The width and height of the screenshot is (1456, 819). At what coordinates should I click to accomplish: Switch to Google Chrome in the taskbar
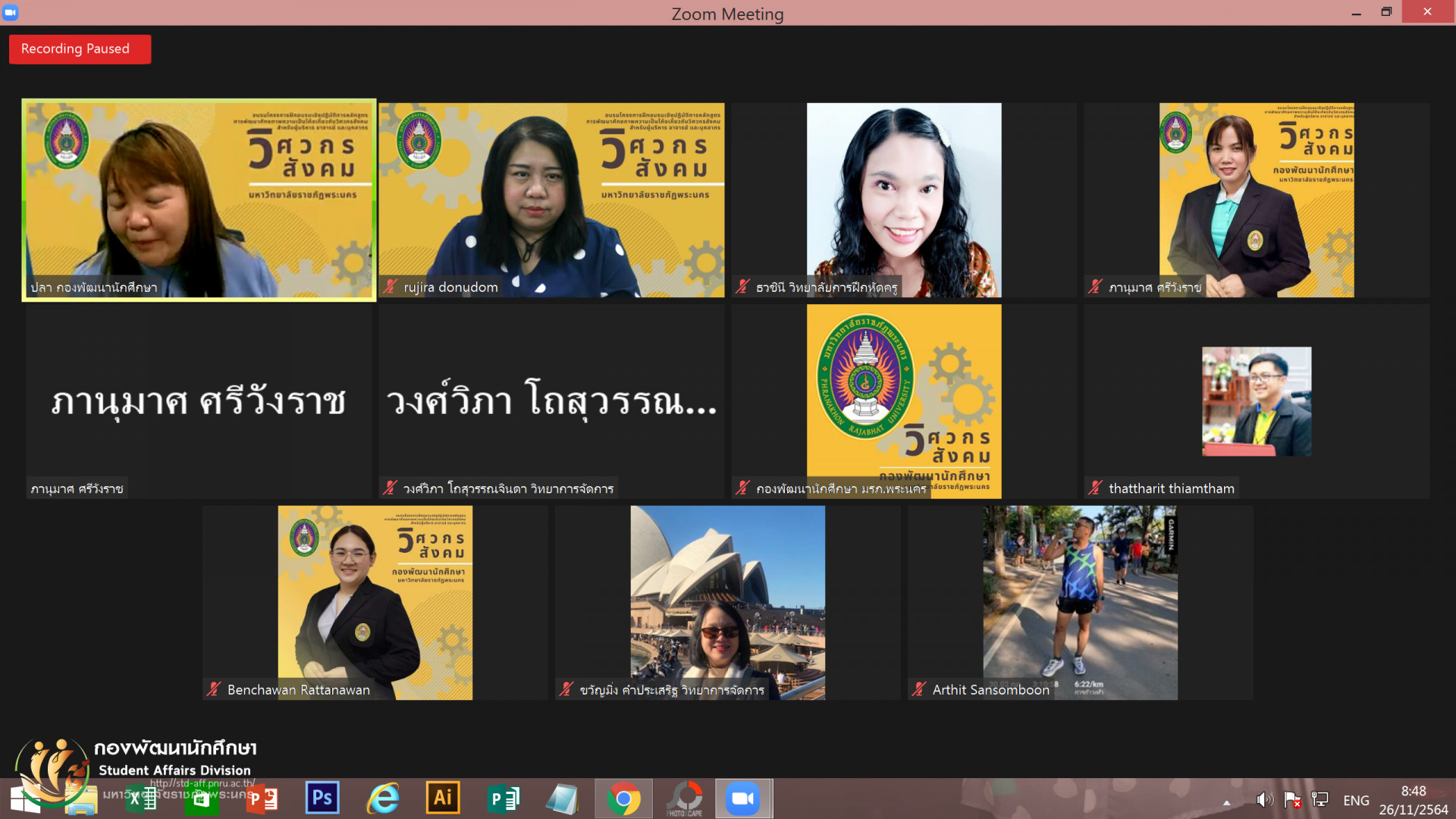pos(623,799)
